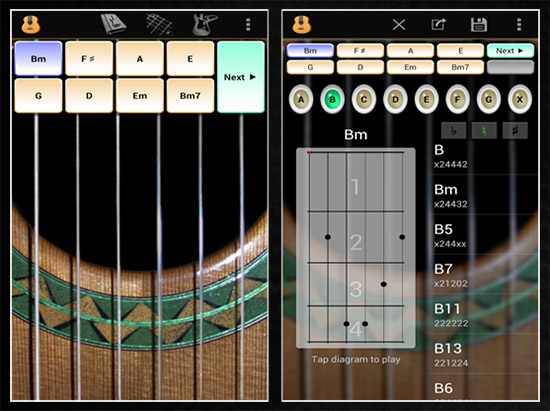
Task: Select the electric guitar instrument icon
Action: point(205,24)
